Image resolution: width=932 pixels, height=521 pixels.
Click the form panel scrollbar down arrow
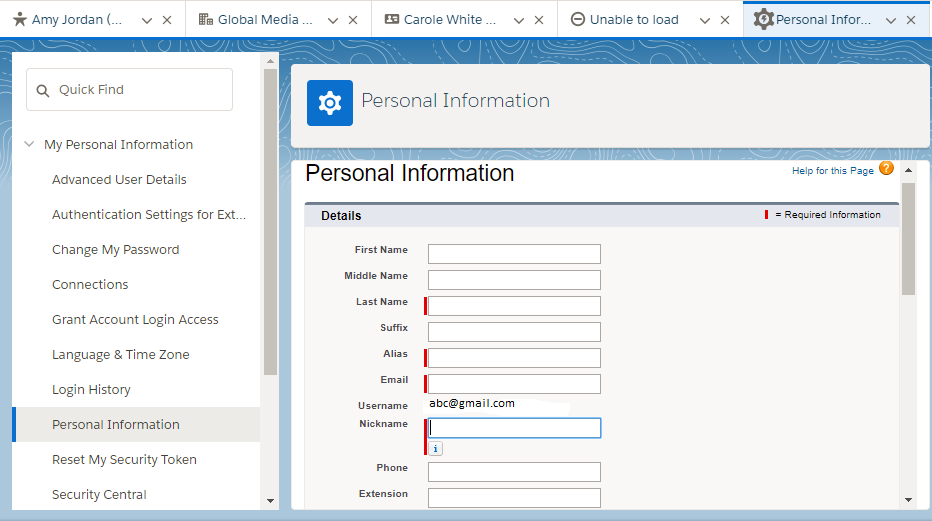[x=908, y=500]
